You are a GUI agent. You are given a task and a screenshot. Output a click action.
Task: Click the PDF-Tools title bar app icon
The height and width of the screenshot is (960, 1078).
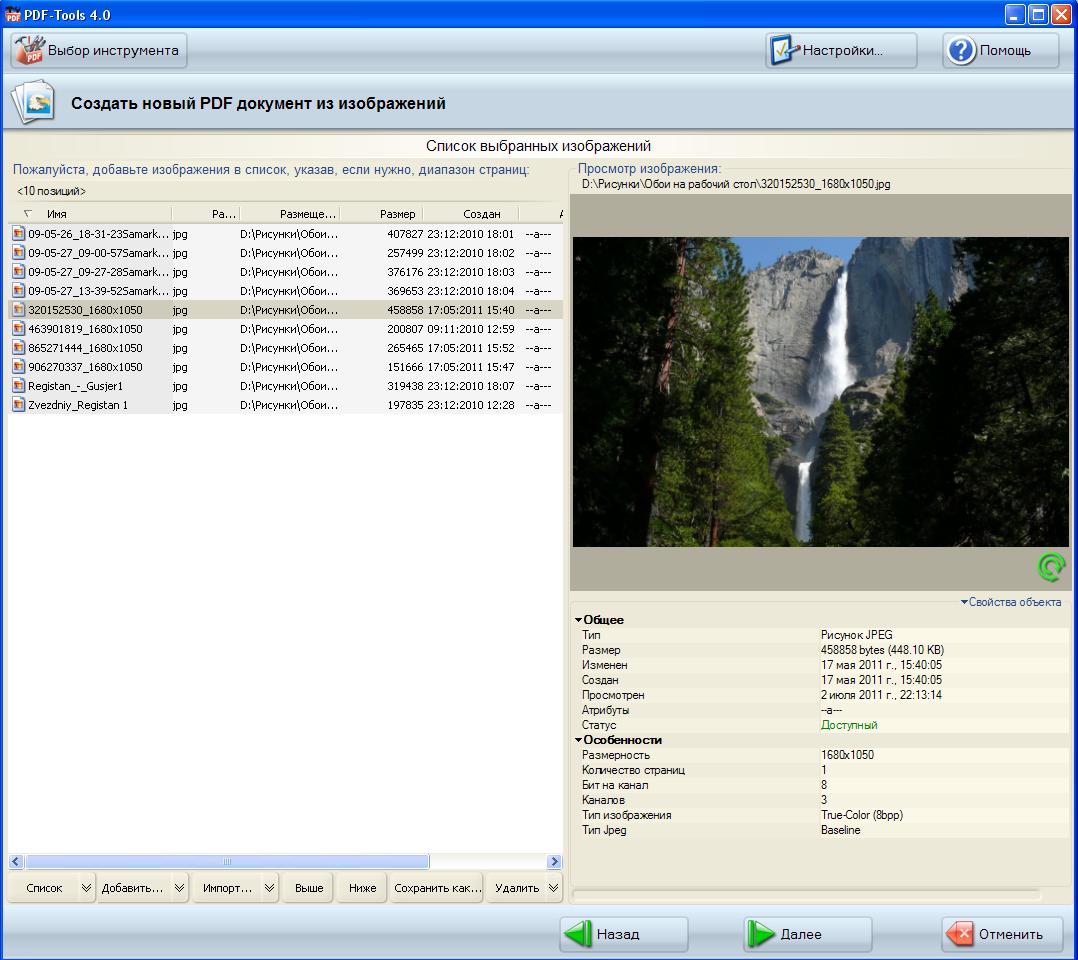(x=12, y=14)
